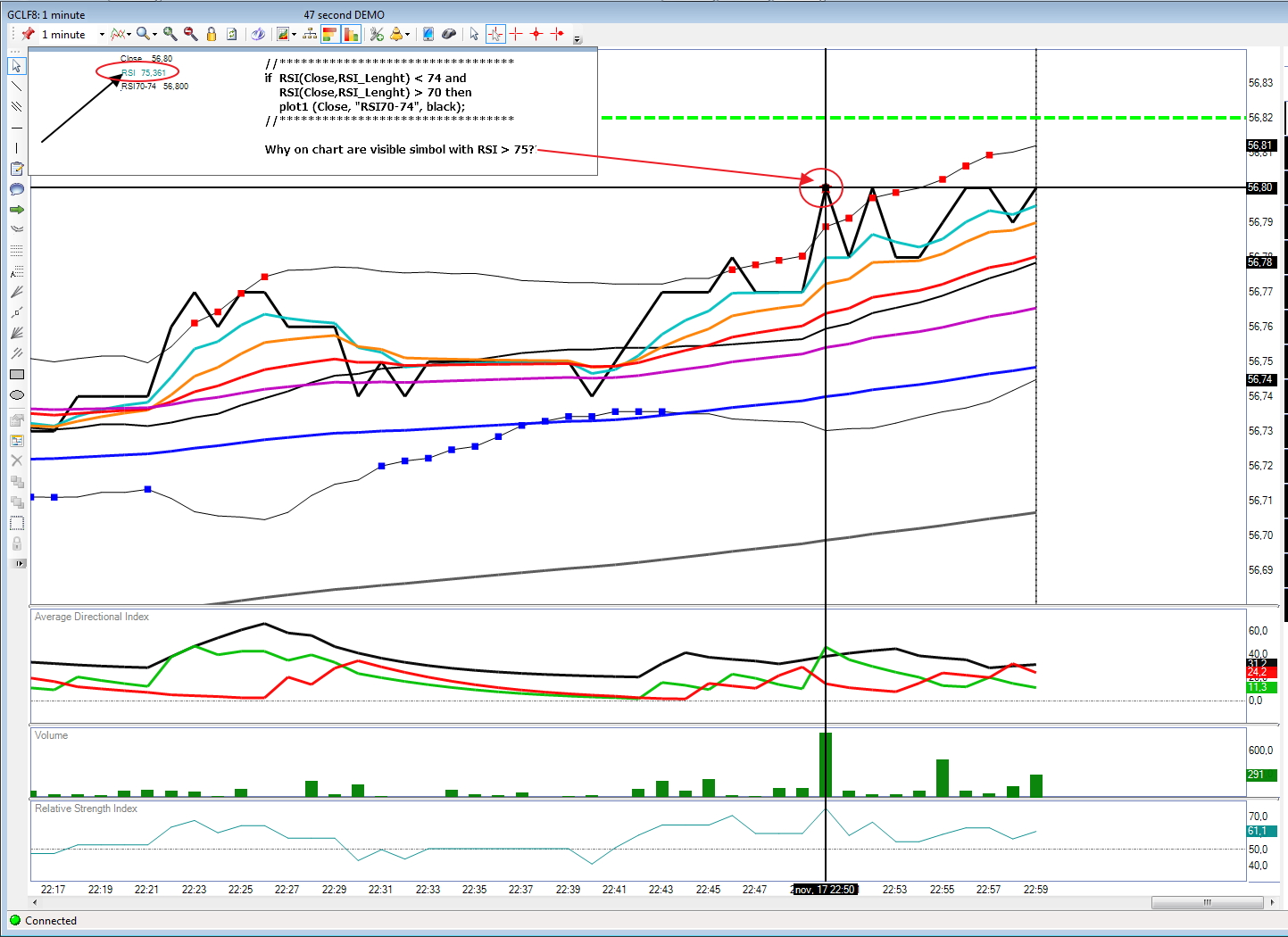Click the refresh document icon in toolbar
The image size is (1288, 937).
(232, 34)
